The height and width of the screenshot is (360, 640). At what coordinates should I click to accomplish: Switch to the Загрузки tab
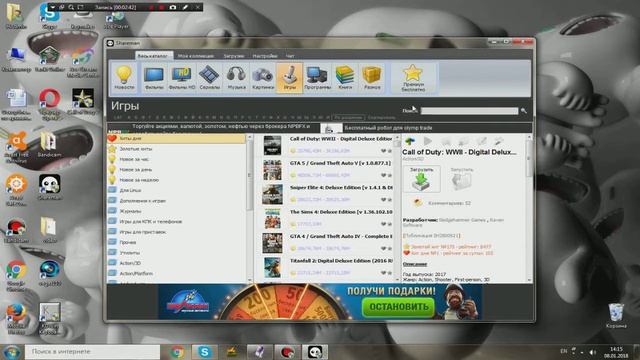tap(234, 56)
